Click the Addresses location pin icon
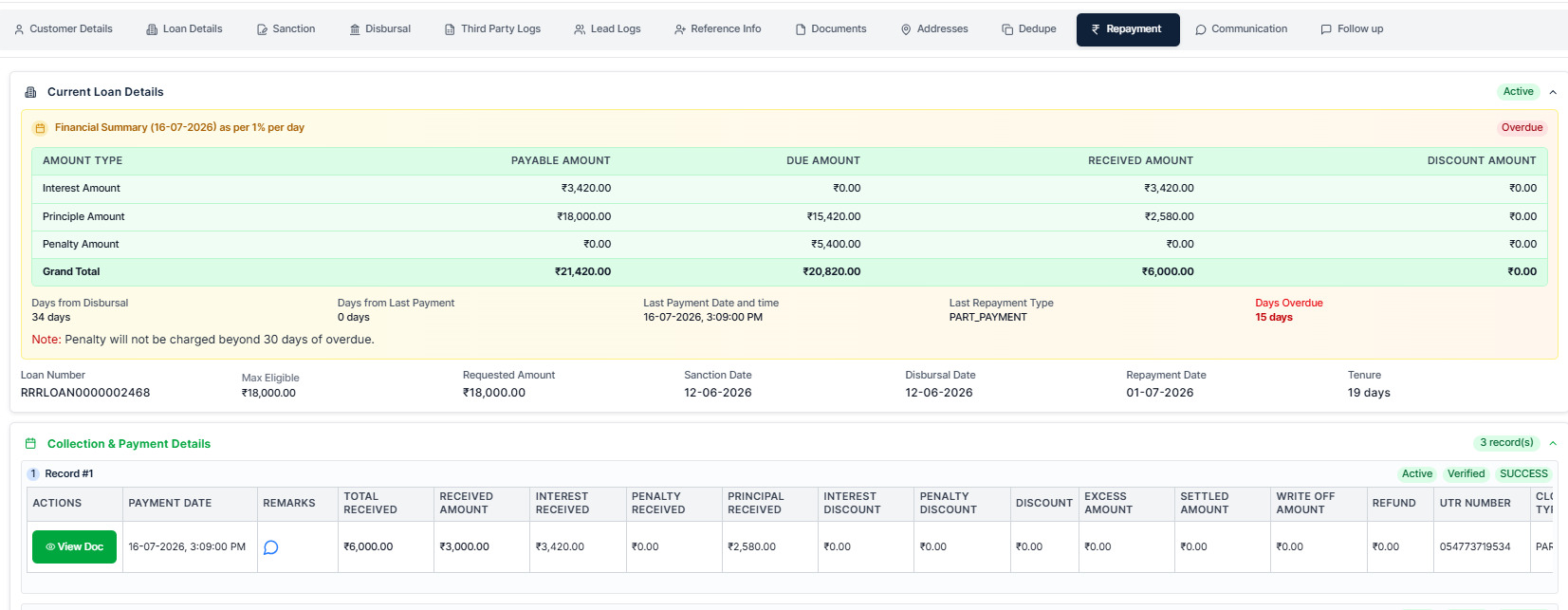The height and width of the screenshot is (610, 1568). pos(906,29)
